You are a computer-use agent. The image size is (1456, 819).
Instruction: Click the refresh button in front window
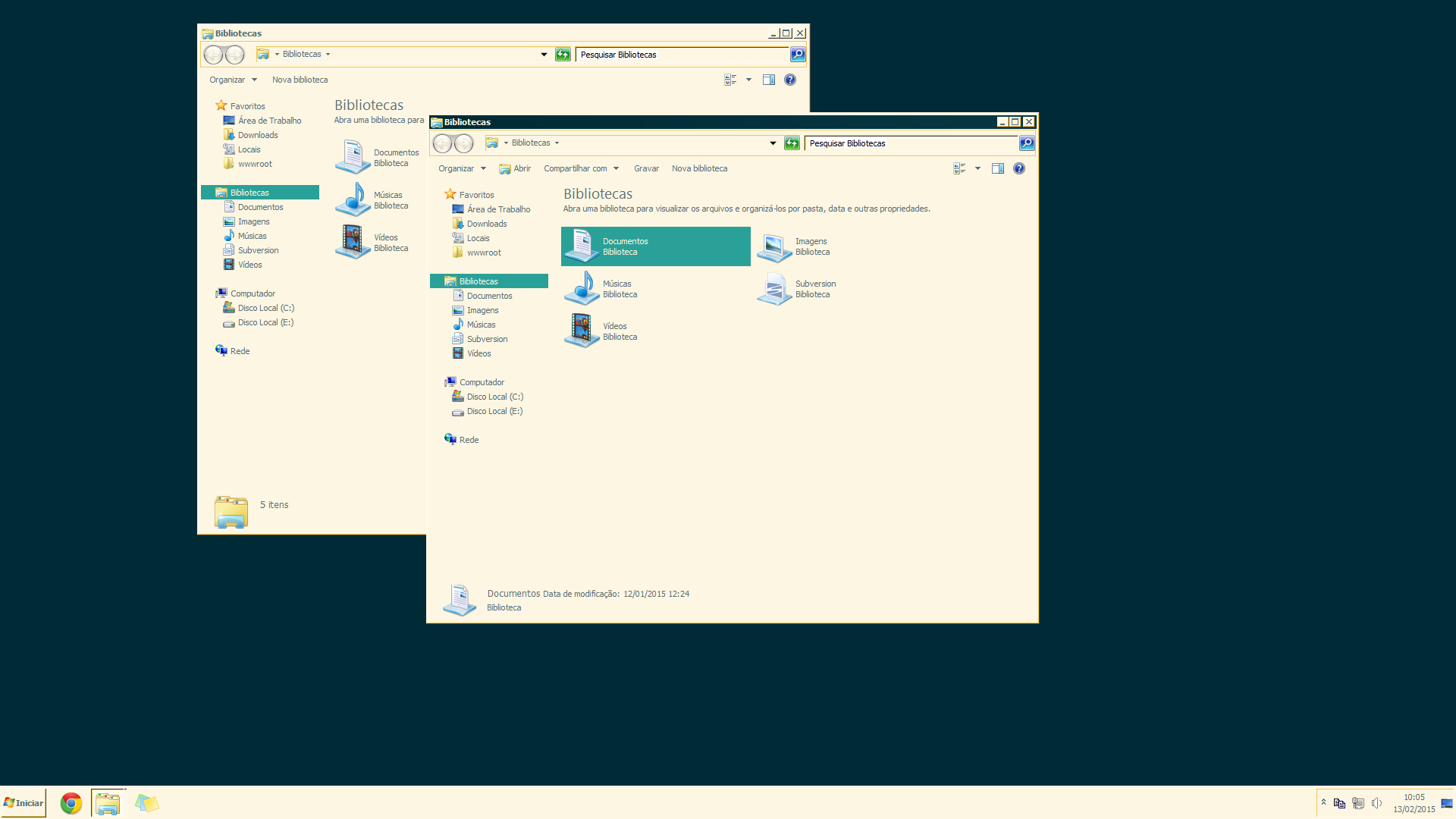[792, 143]
